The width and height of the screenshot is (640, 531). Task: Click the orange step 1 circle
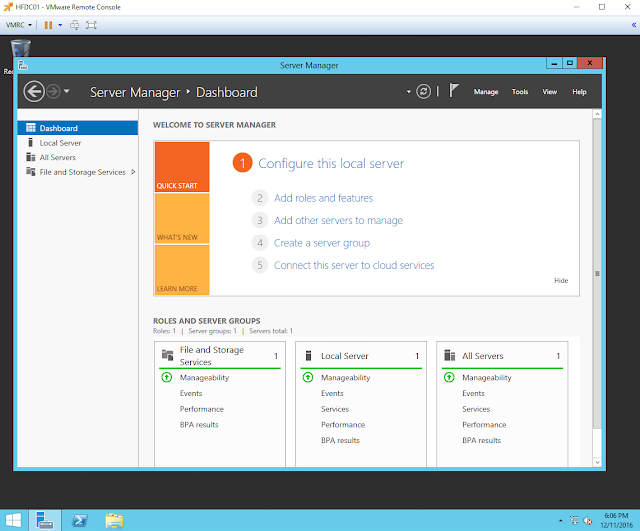click(x=242, y=163)
